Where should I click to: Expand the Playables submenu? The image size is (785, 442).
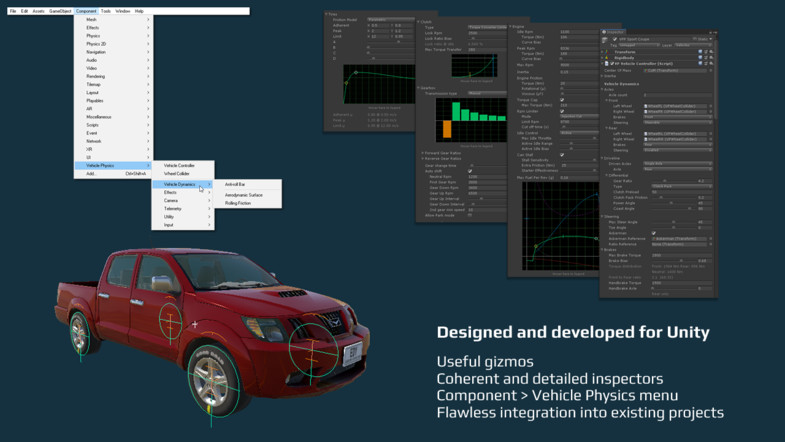(114, 101)
